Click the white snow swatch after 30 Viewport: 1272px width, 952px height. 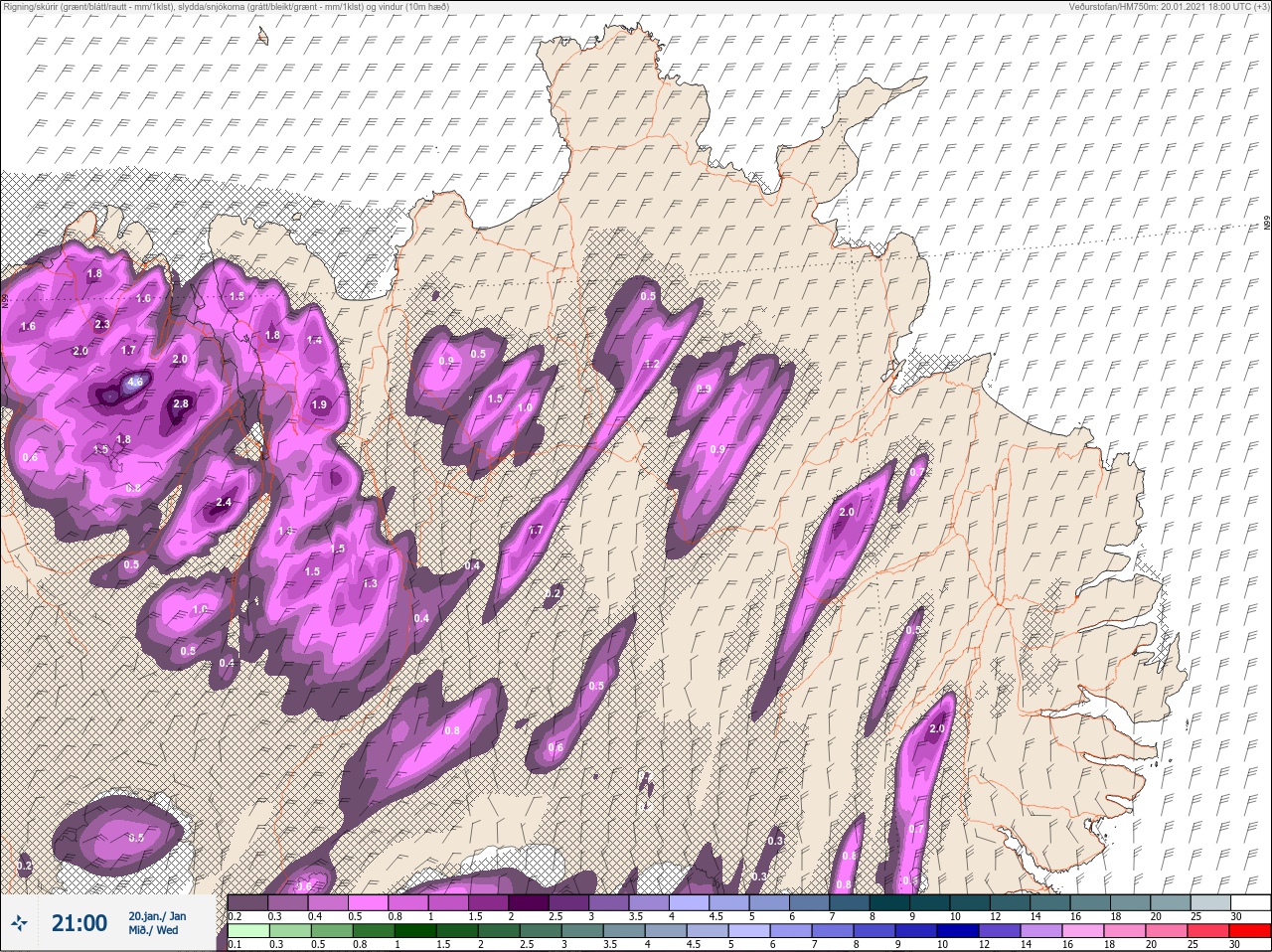[1250, 902]
